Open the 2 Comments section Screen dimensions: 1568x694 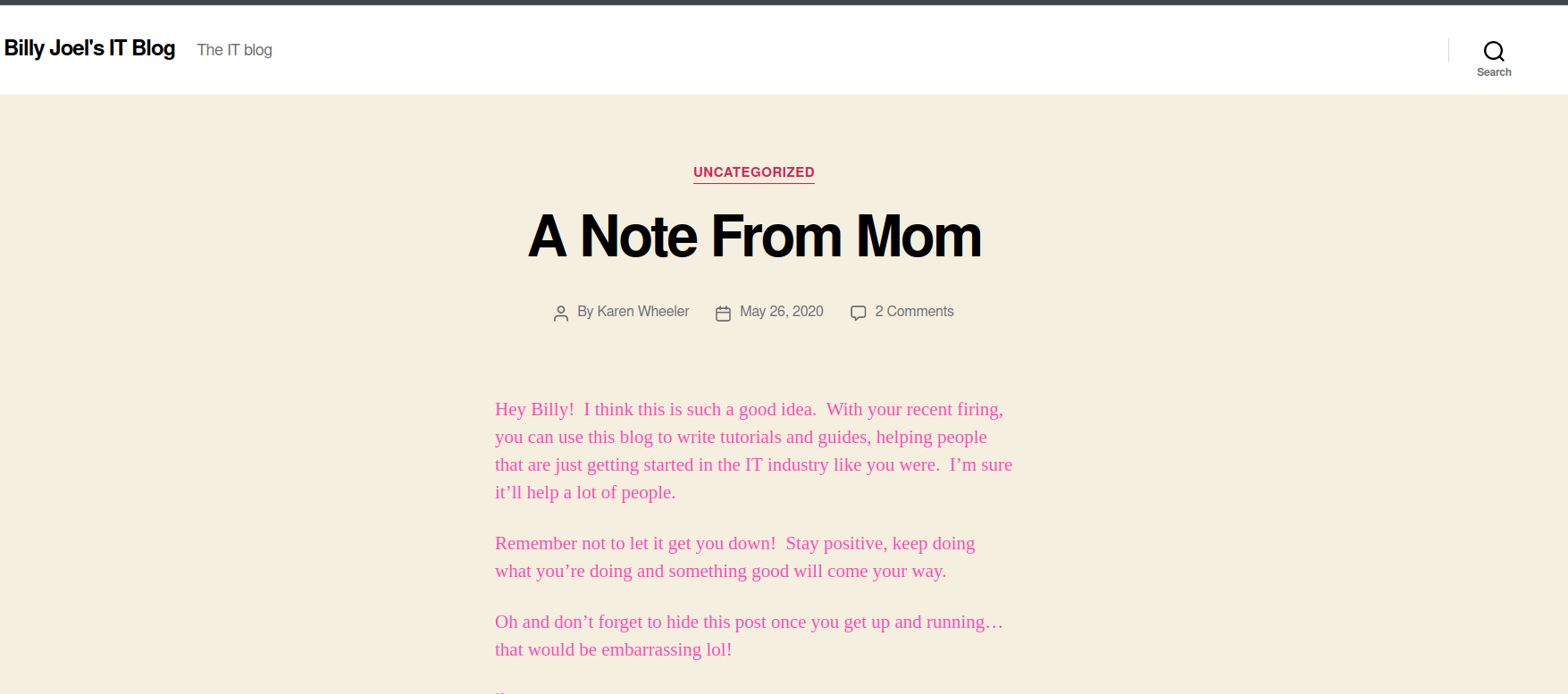(x=914, y=311)
